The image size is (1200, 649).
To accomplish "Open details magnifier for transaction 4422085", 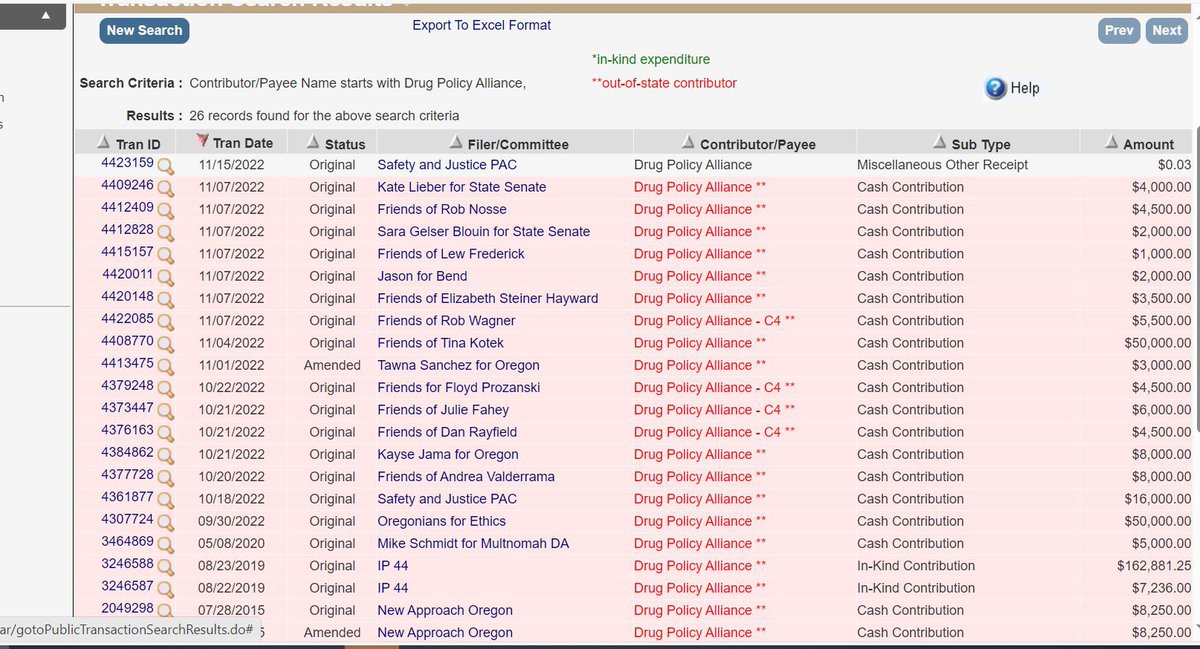I will tap(165, 323).
